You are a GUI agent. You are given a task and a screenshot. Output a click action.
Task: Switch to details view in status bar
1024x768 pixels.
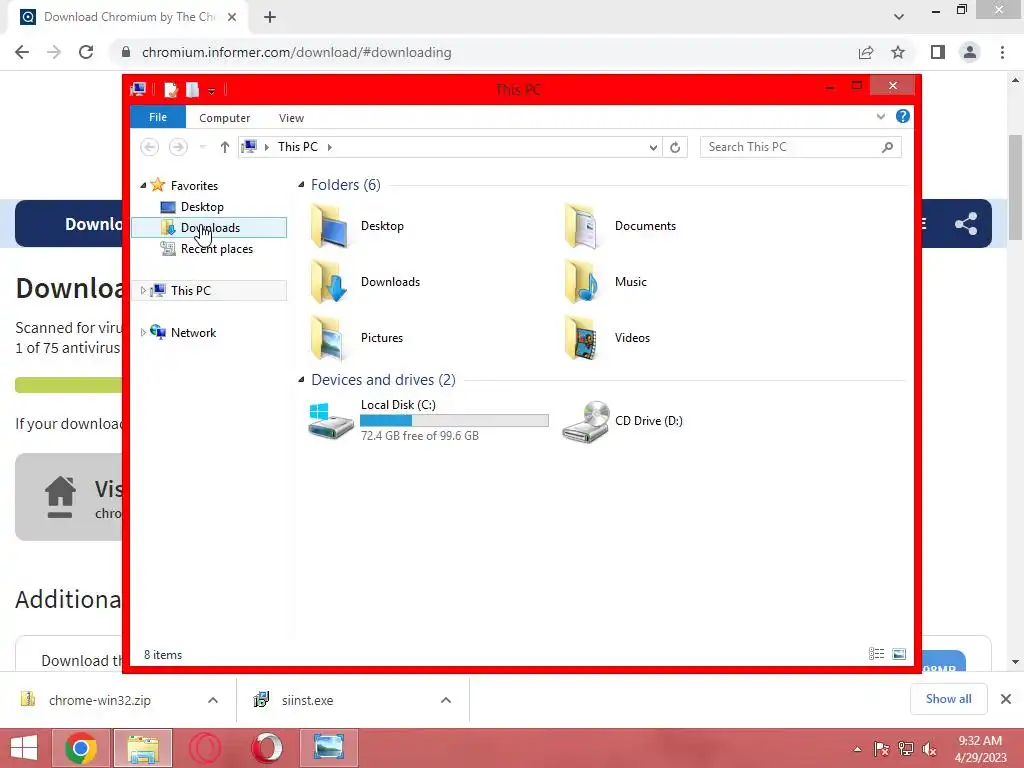click(876, 654)
